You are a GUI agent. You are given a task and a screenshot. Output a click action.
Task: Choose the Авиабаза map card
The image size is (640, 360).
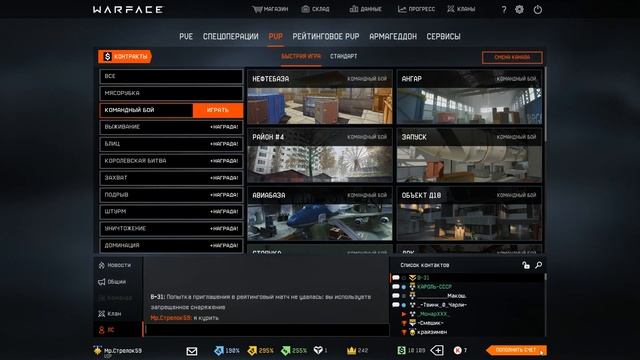[x=320, y=213]
